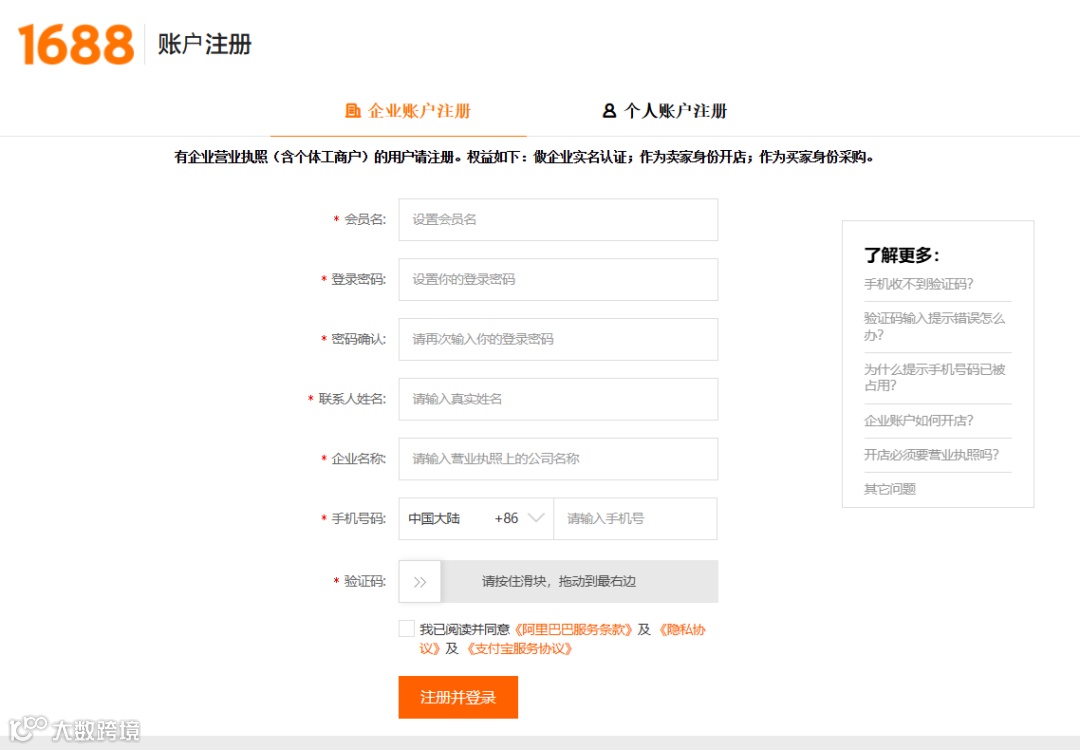
Task: Expand the chevron next to +86
Action: click(536, 518)
